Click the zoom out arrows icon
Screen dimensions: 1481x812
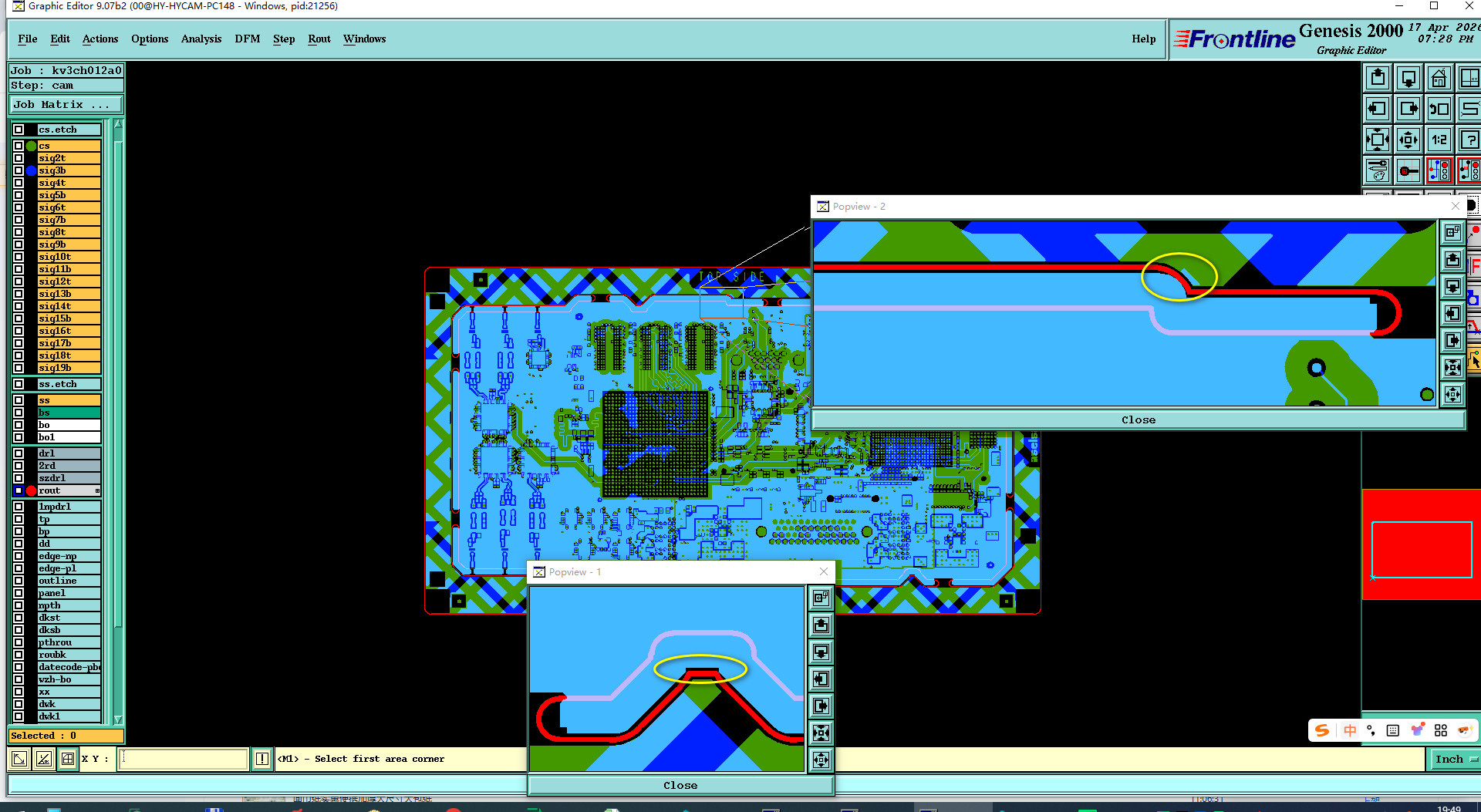pos(1378,140)
